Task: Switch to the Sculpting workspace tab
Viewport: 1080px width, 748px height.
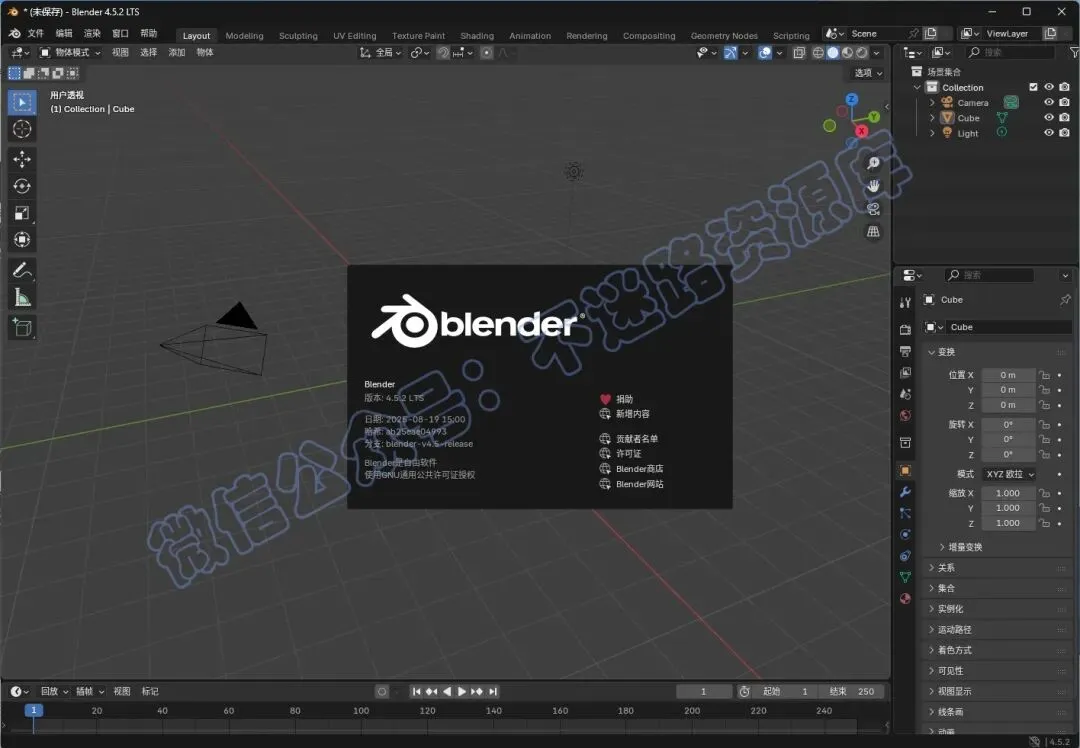Action: pos(298,36)
